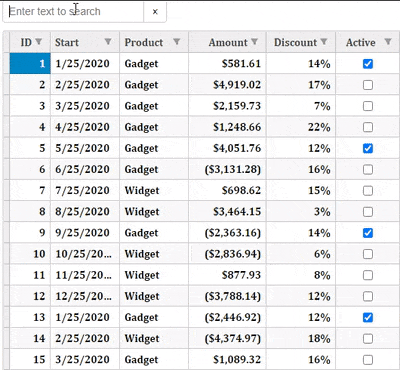Check Active checkbox in row 8
This screenshot has height=370, width=400.
pyautogui.click(x=368, y=212)
